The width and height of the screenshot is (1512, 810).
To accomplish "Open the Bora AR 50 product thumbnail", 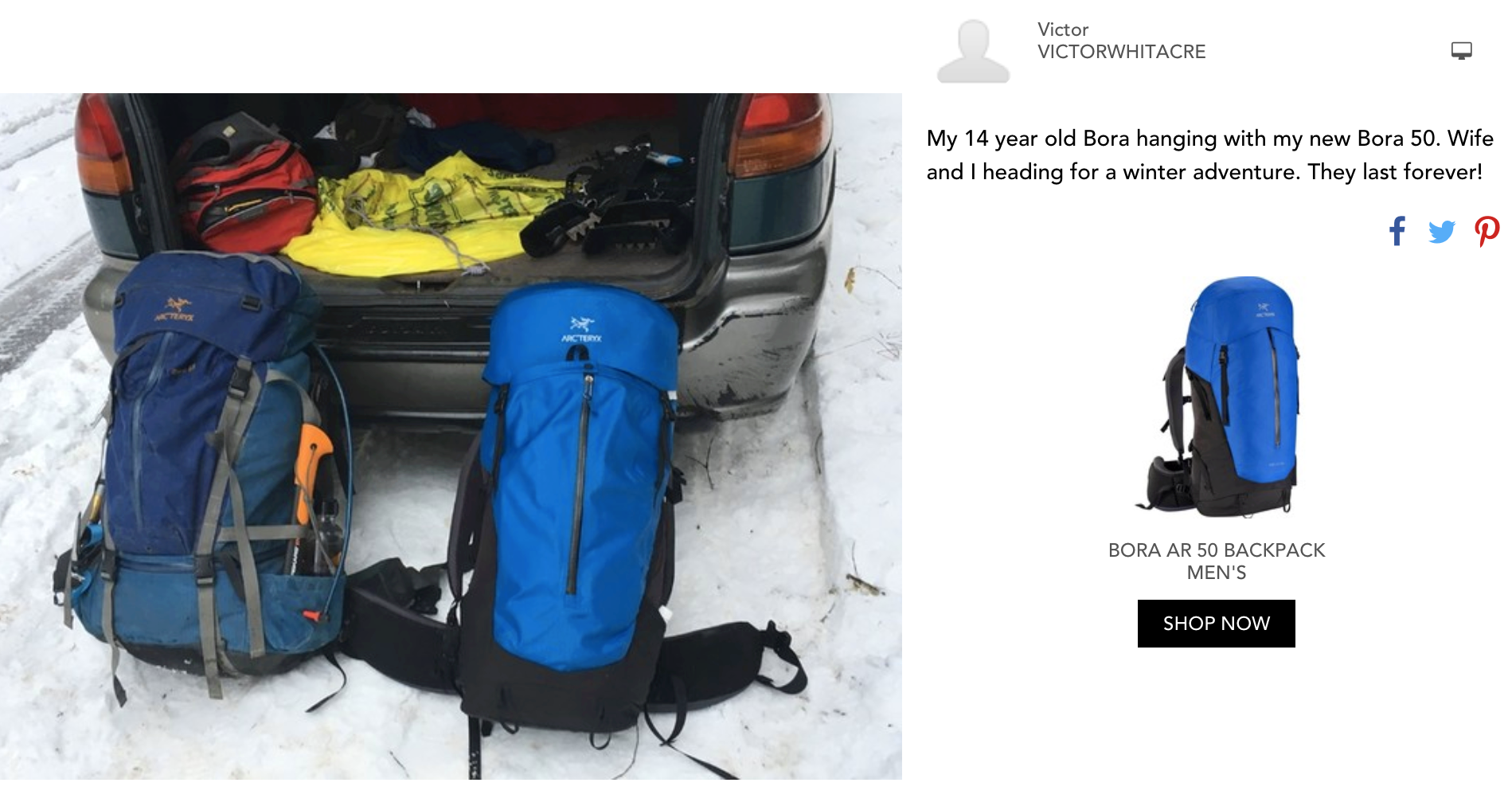I will [1218, 397].
